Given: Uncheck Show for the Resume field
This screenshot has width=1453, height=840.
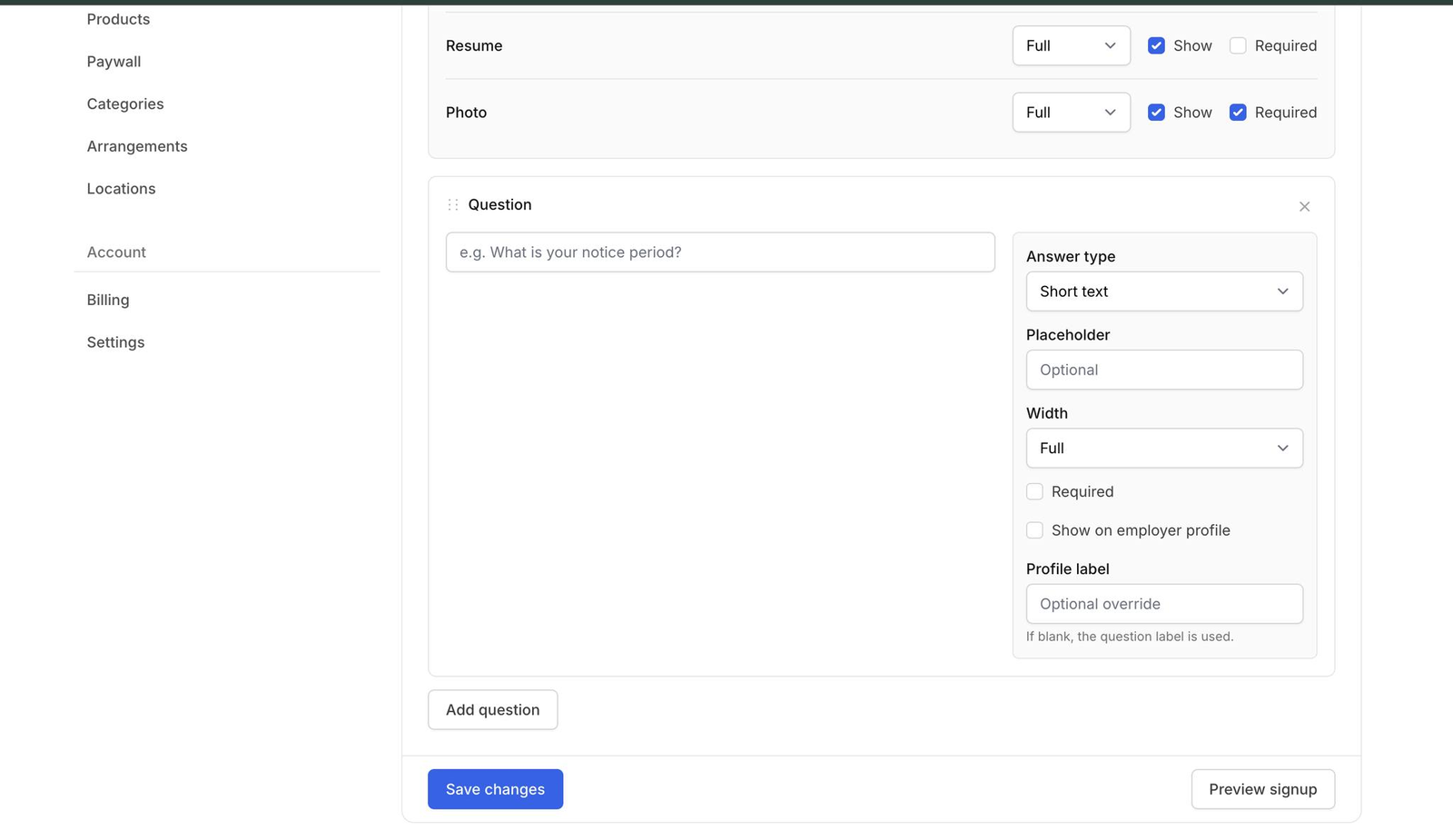Looking at the screenshot, I should (1156, 44).
